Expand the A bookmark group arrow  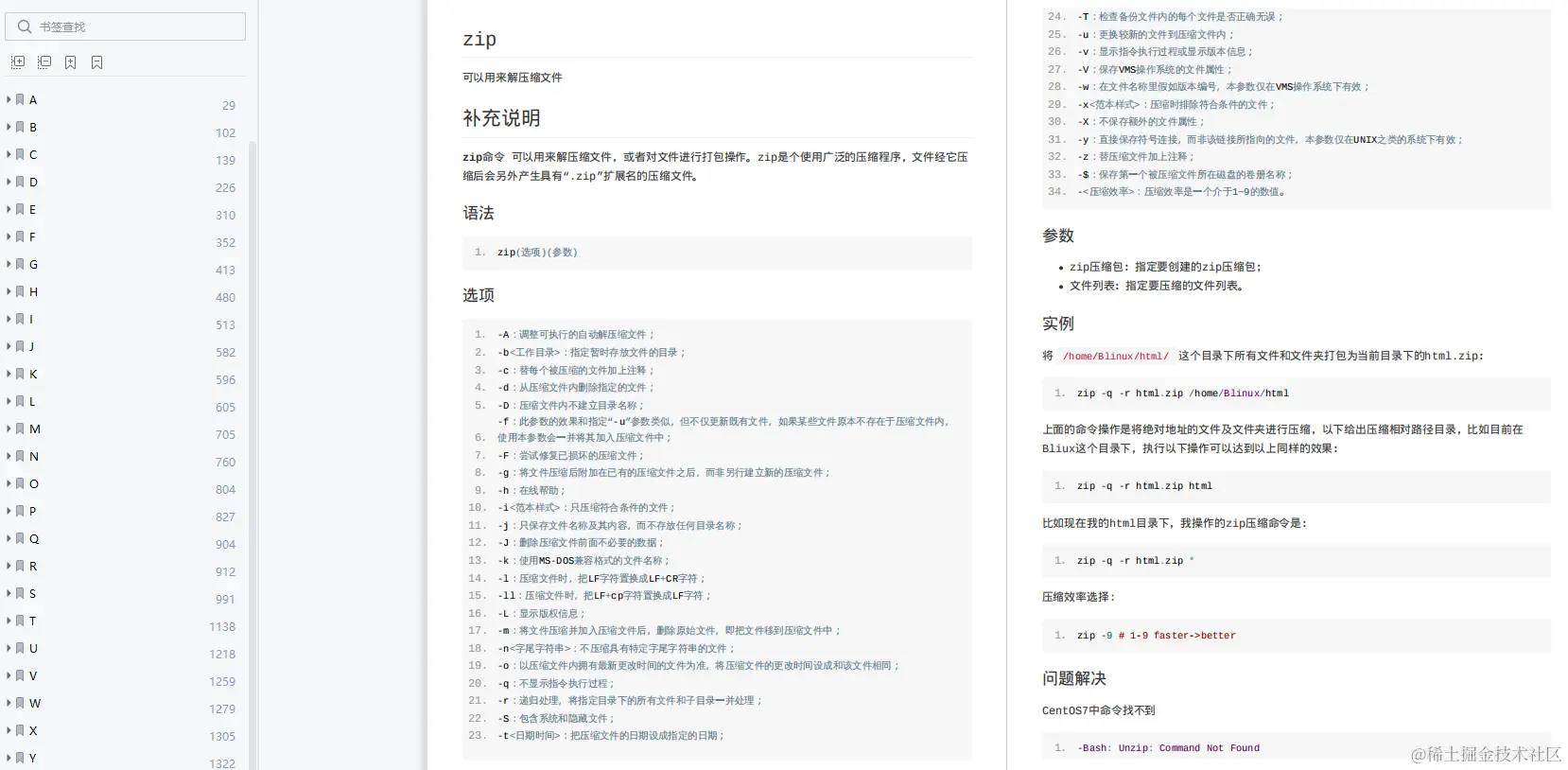pos(9,99)
